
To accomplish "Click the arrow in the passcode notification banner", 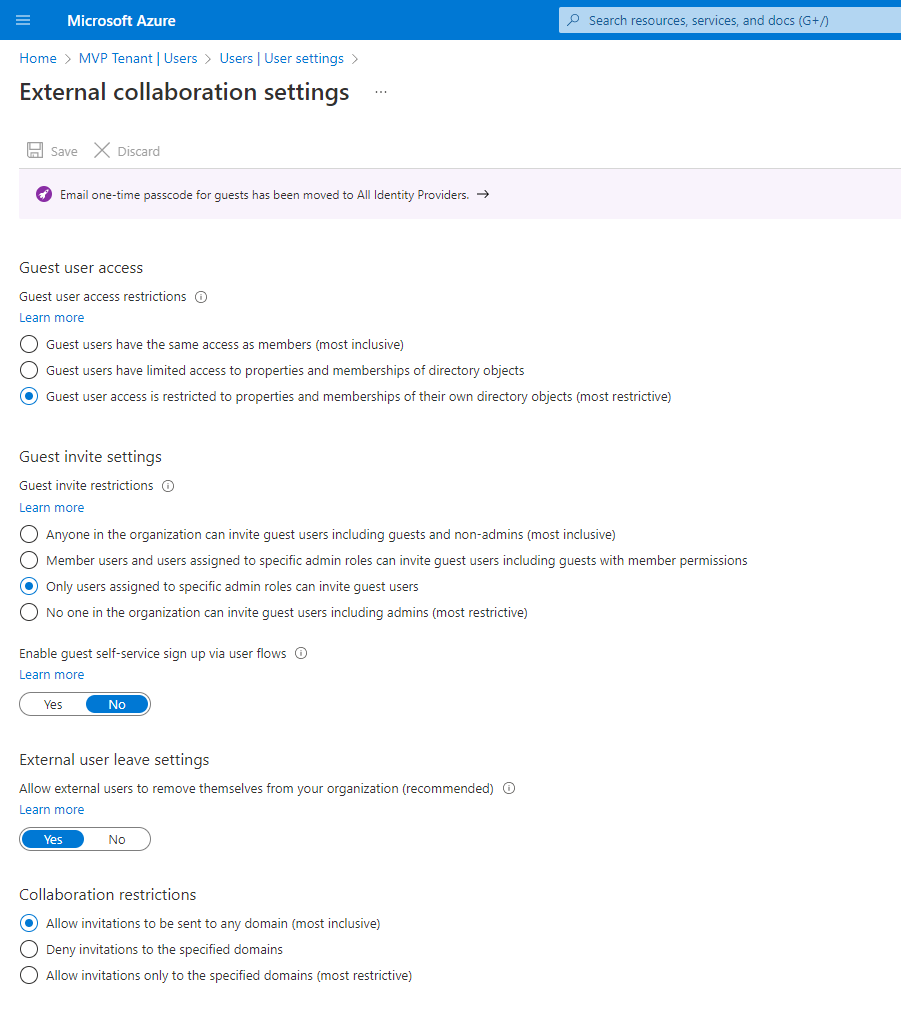I will 483,195.
